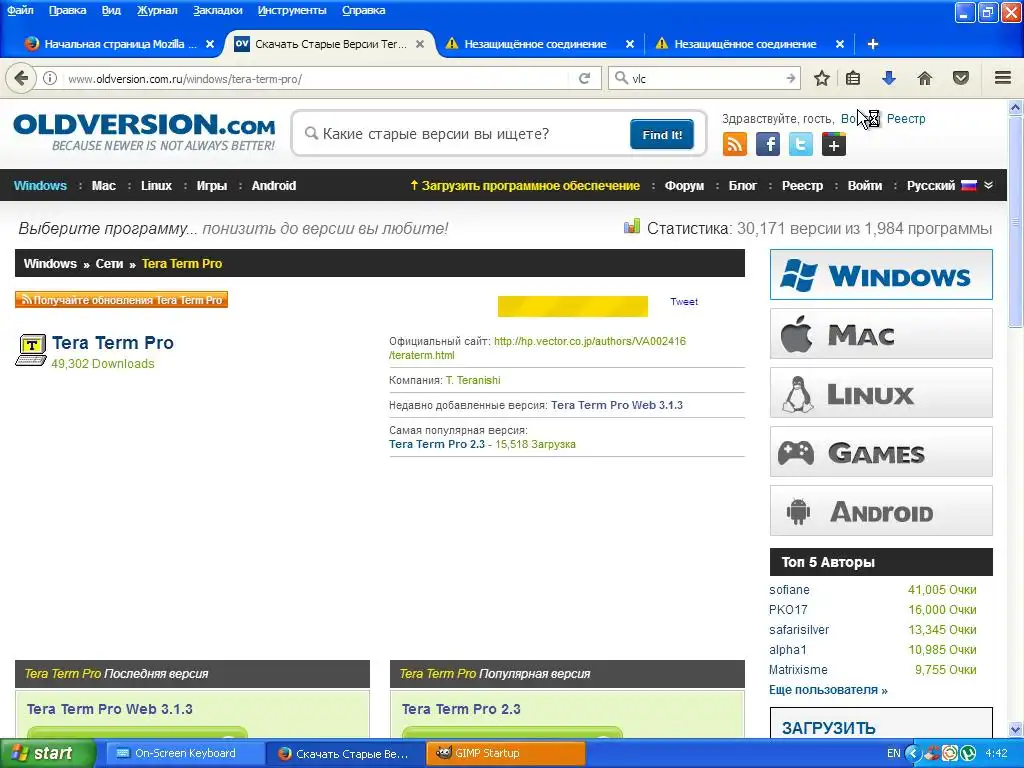This screenshot has height=768, width=1024.
Task: Bookmark this page with the star icon
Action: tap(822, 78)
